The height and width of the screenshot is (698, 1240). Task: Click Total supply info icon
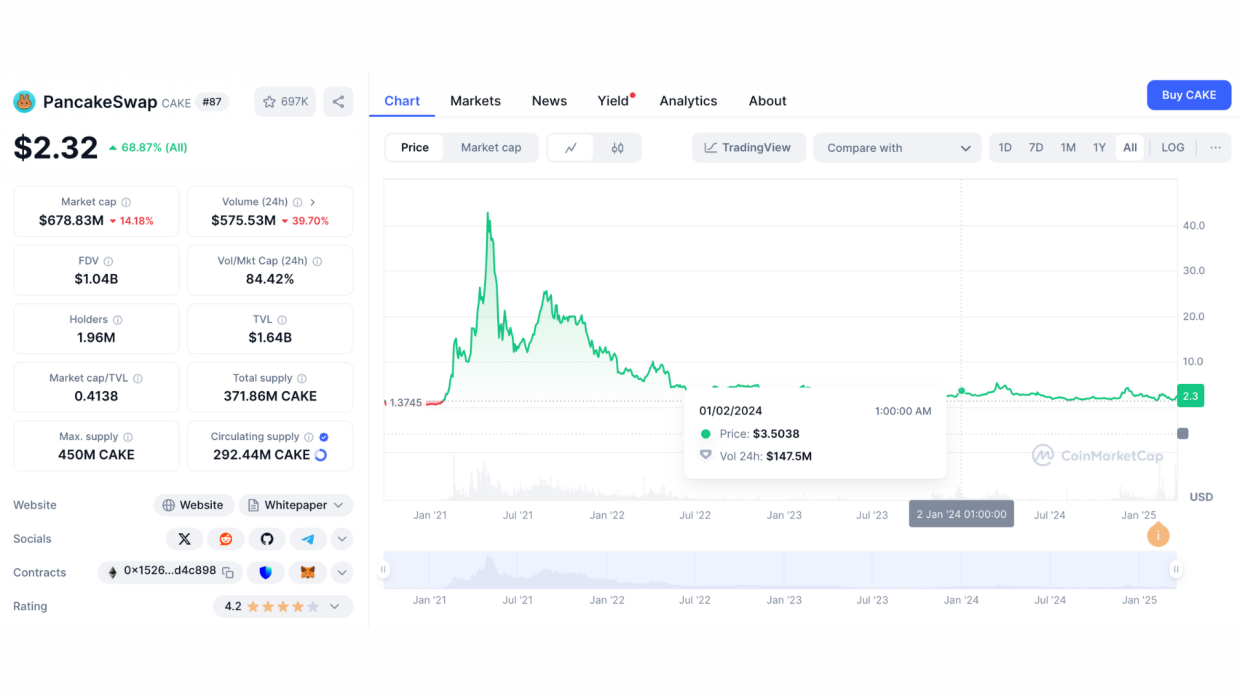coord(302,379)
